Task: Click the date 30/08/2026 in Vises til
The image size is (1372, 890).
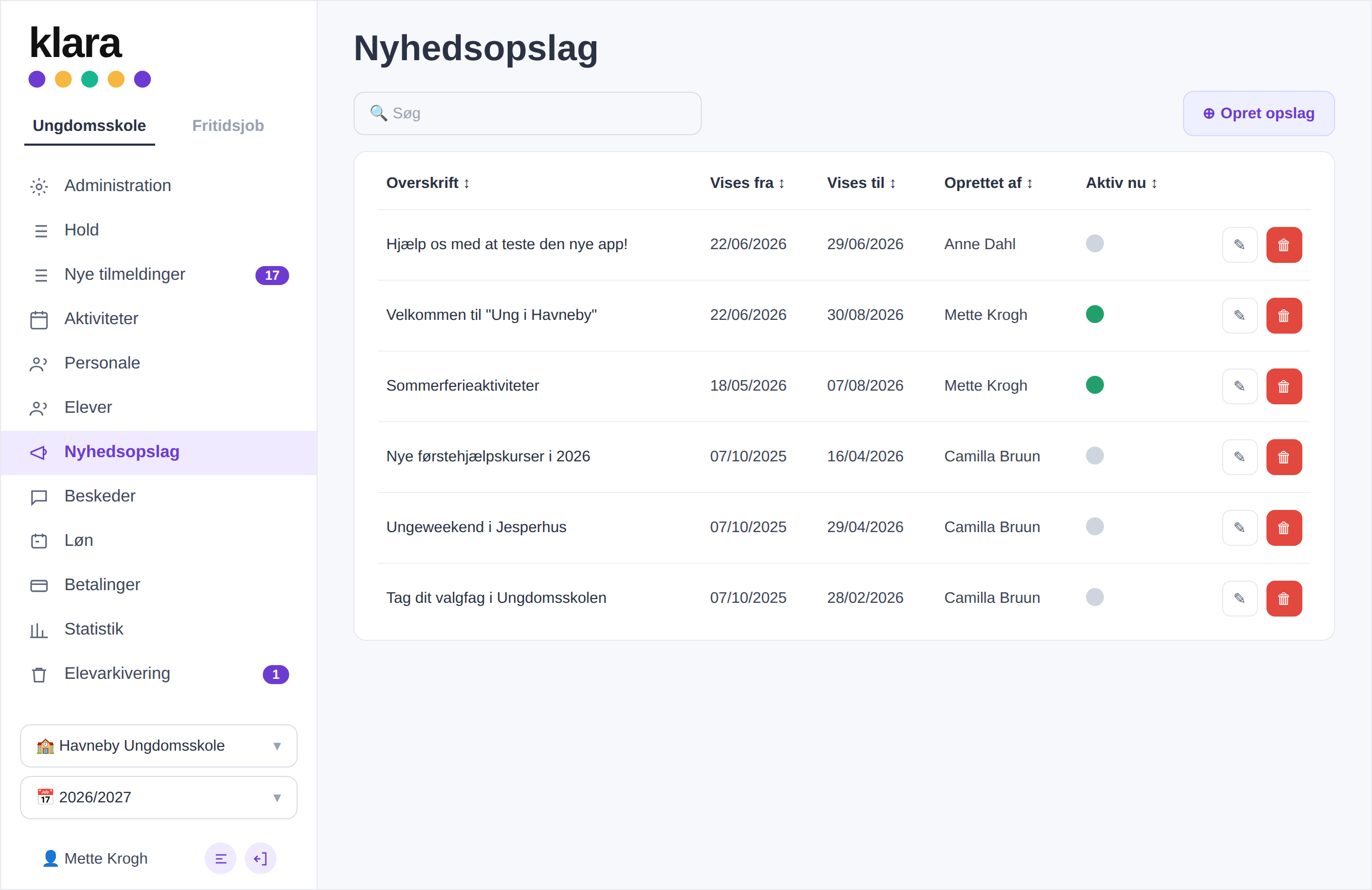Action: 865,315
